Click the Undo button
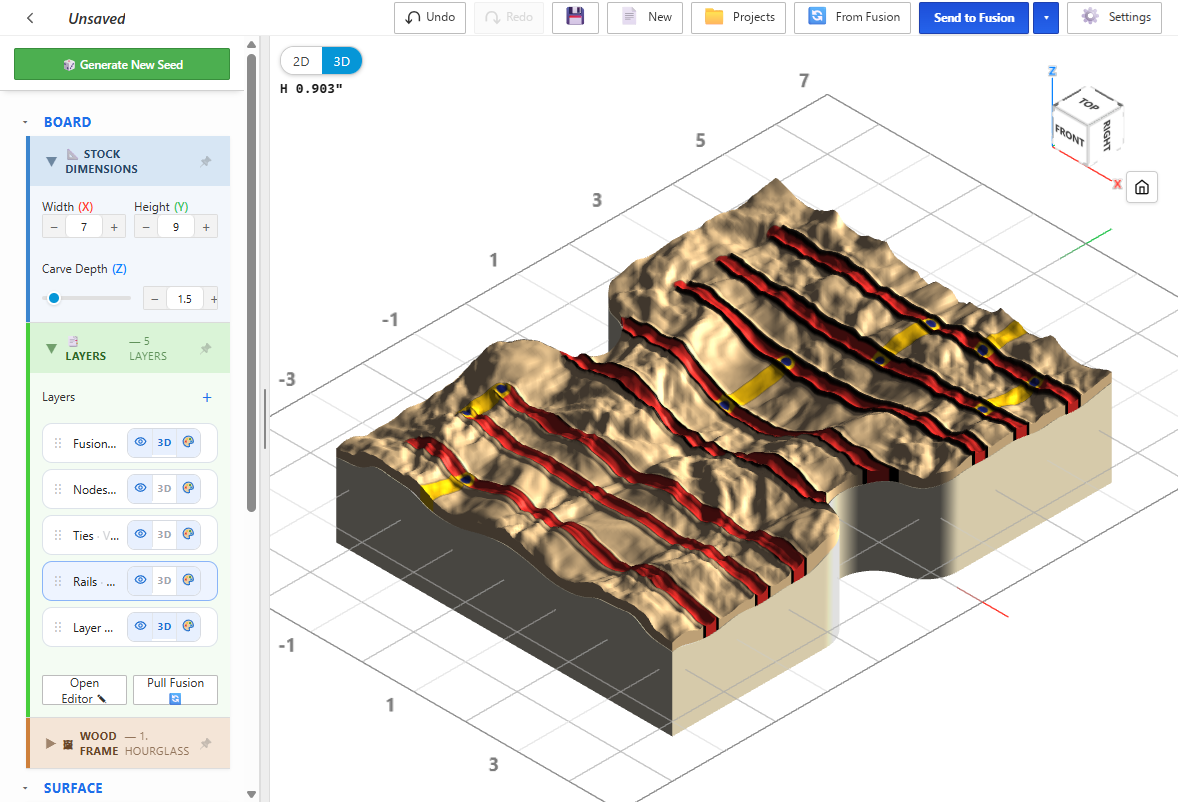The width and height of the screenshot is (1178, 802). (430, 17)
